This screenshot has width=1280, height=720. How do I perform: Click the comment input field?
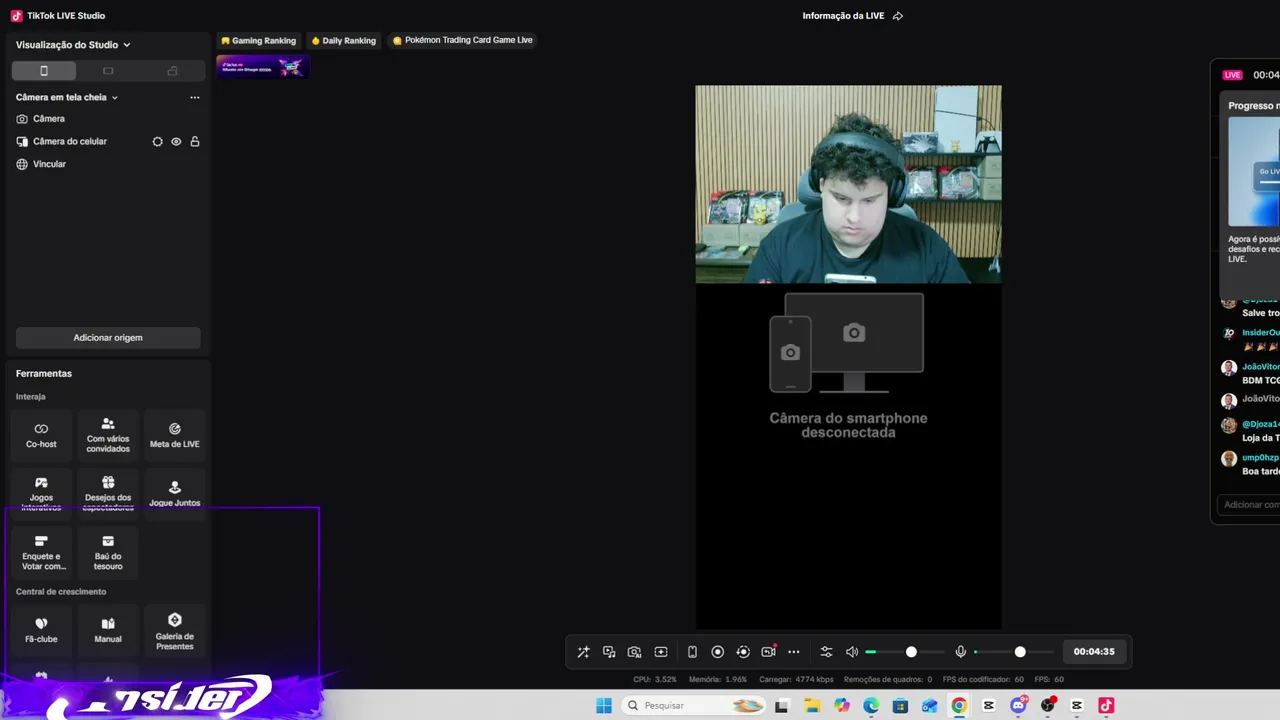[1250, 505]
